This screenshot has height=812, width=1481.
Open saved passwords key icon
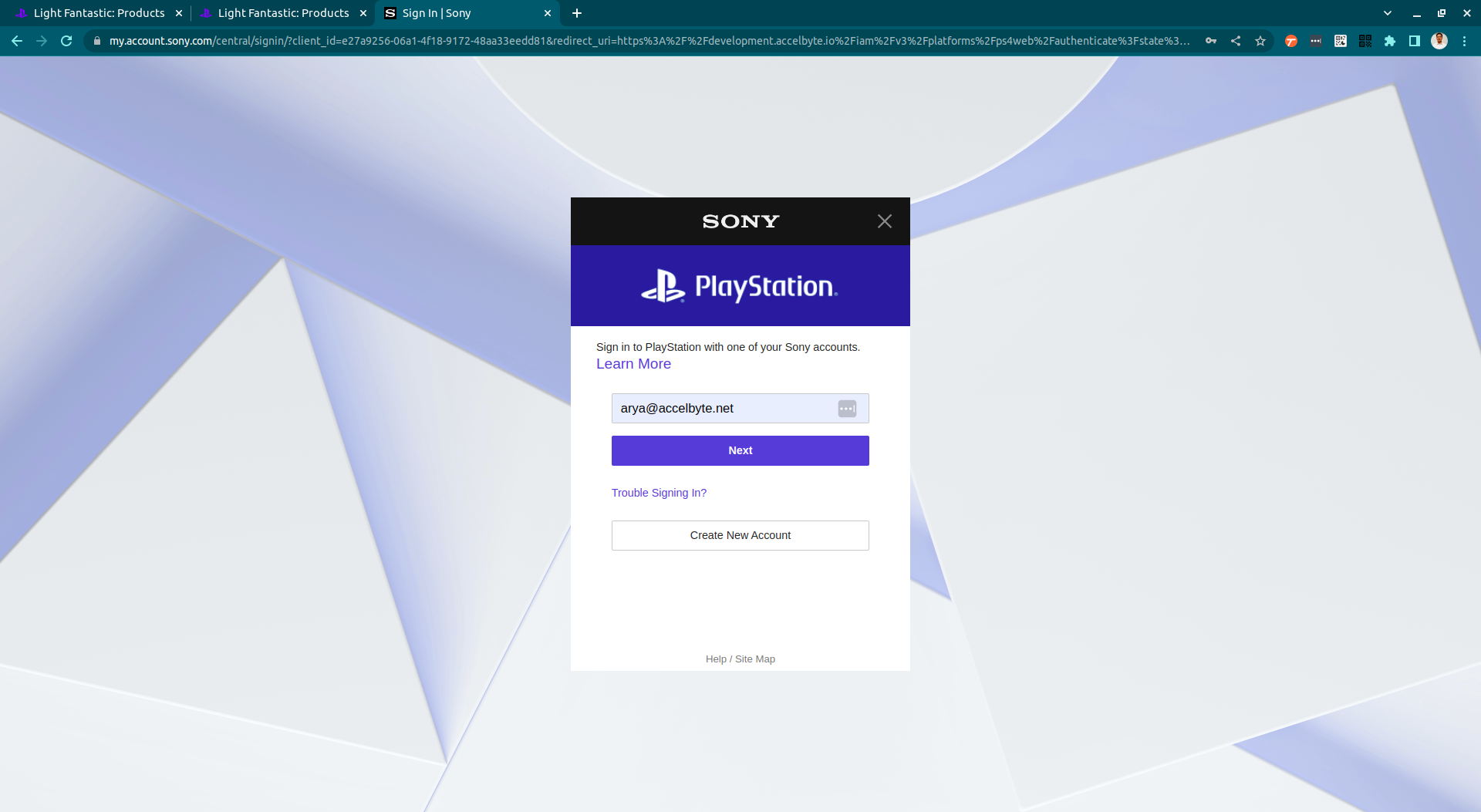pos(1211,41)
